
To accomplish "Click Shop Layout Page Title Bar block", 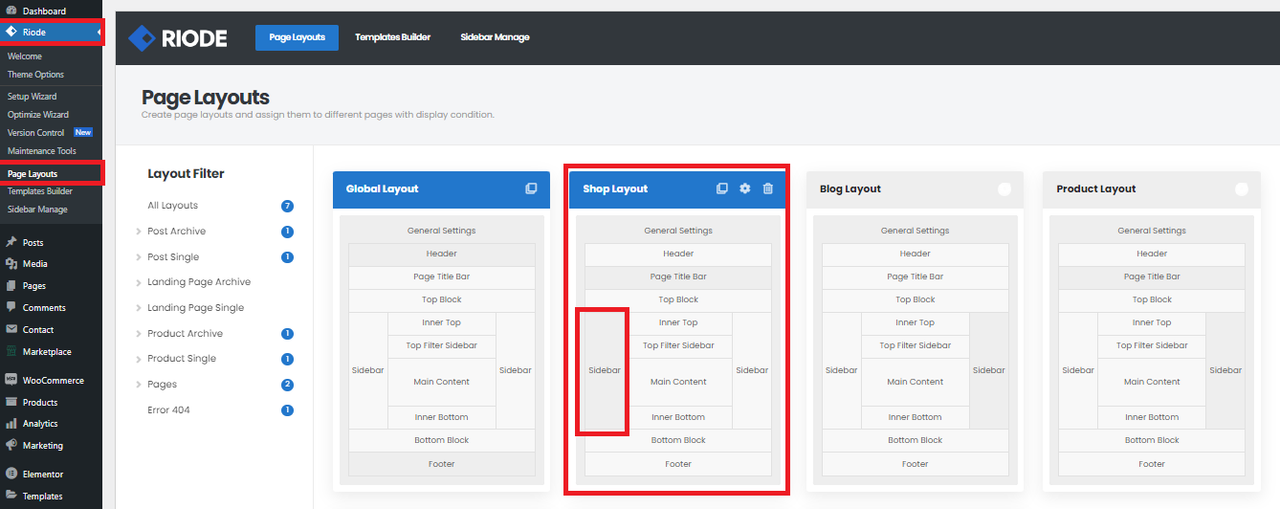I will click(x=678, y=277).
